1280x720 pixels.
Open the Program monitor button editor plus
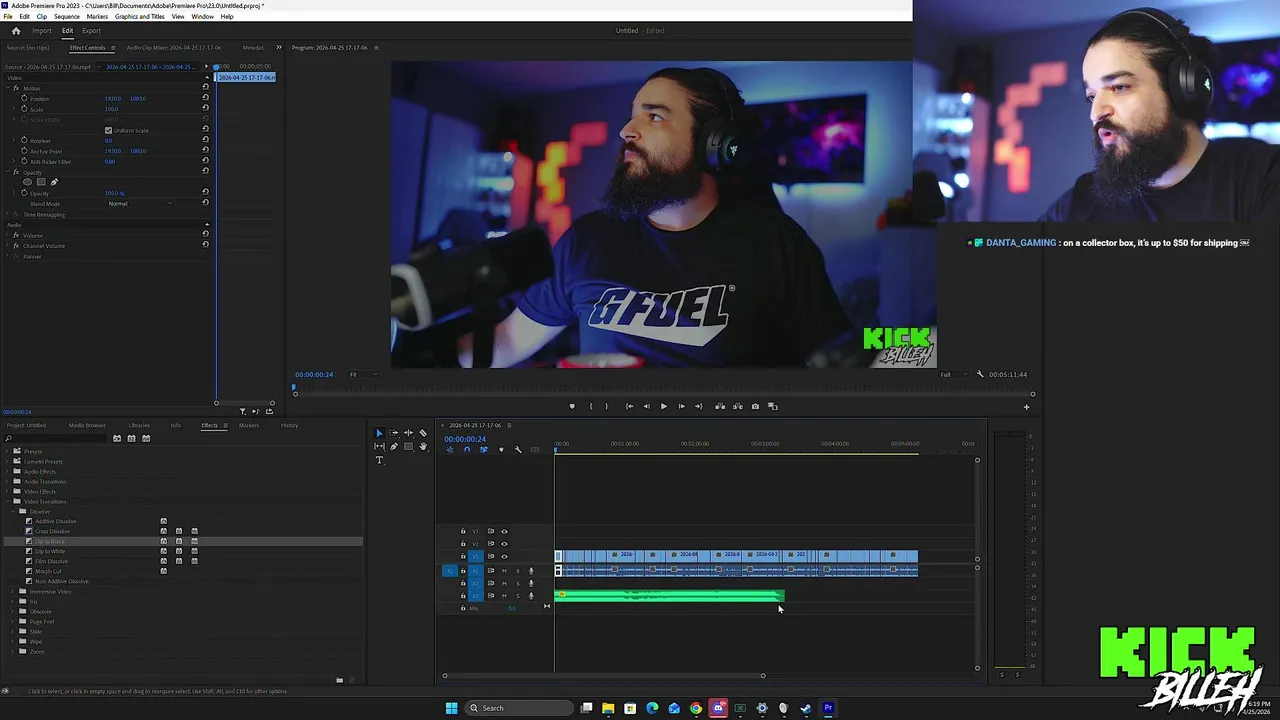coord(1026,407)
